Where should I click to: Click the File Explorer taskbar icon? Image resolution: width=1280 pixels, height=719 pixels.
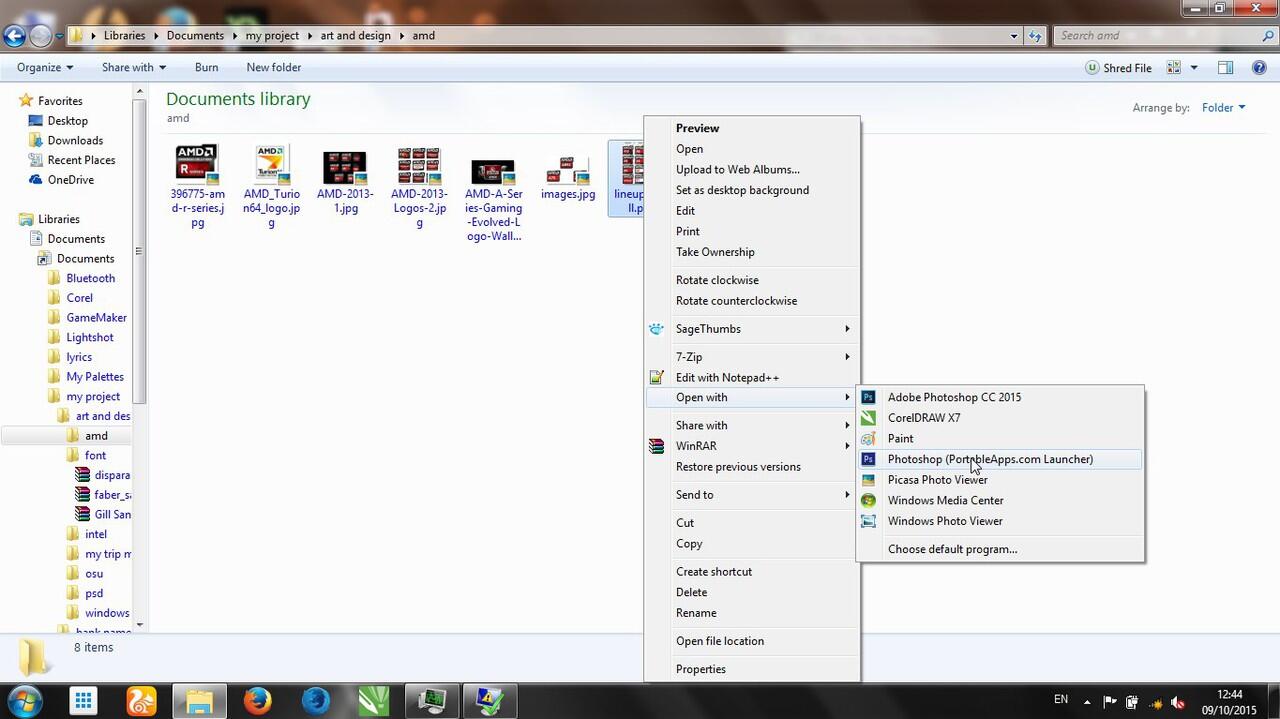tap(199, 700)
